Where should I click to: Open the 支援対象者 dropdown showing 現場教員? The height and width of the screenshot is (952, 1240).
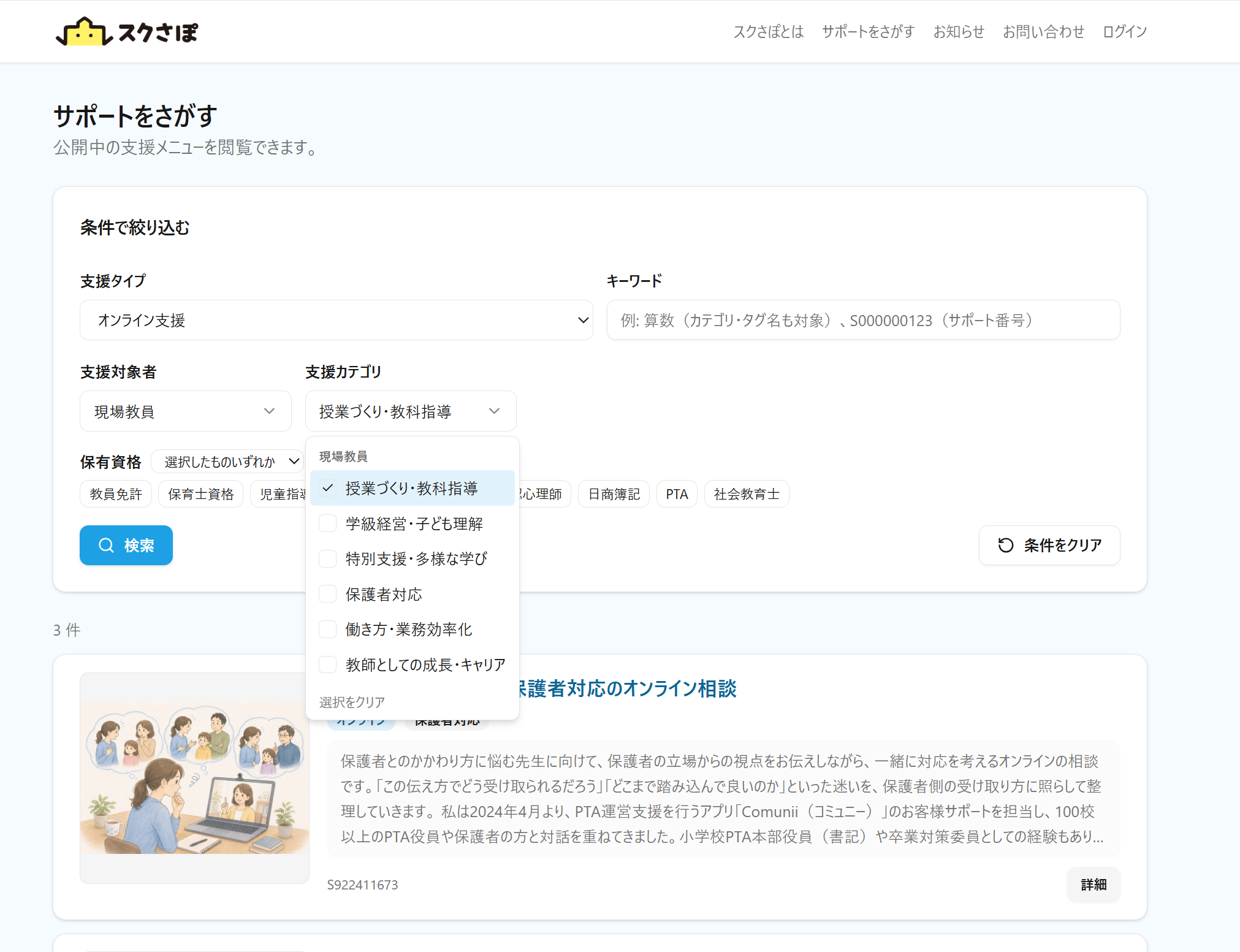click(186, 411)
